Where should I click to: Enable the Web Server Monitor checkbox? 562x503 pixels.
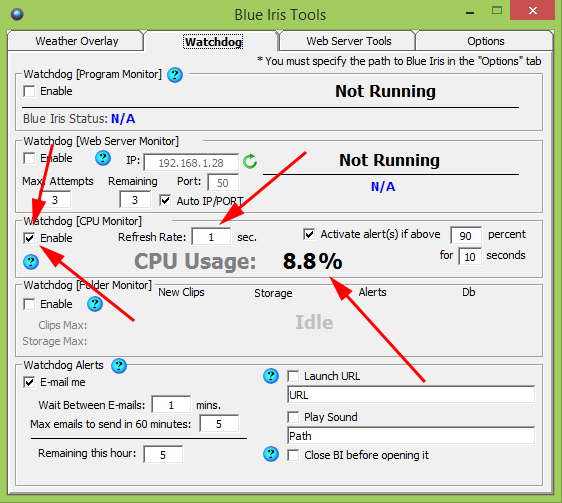(29, 158)
